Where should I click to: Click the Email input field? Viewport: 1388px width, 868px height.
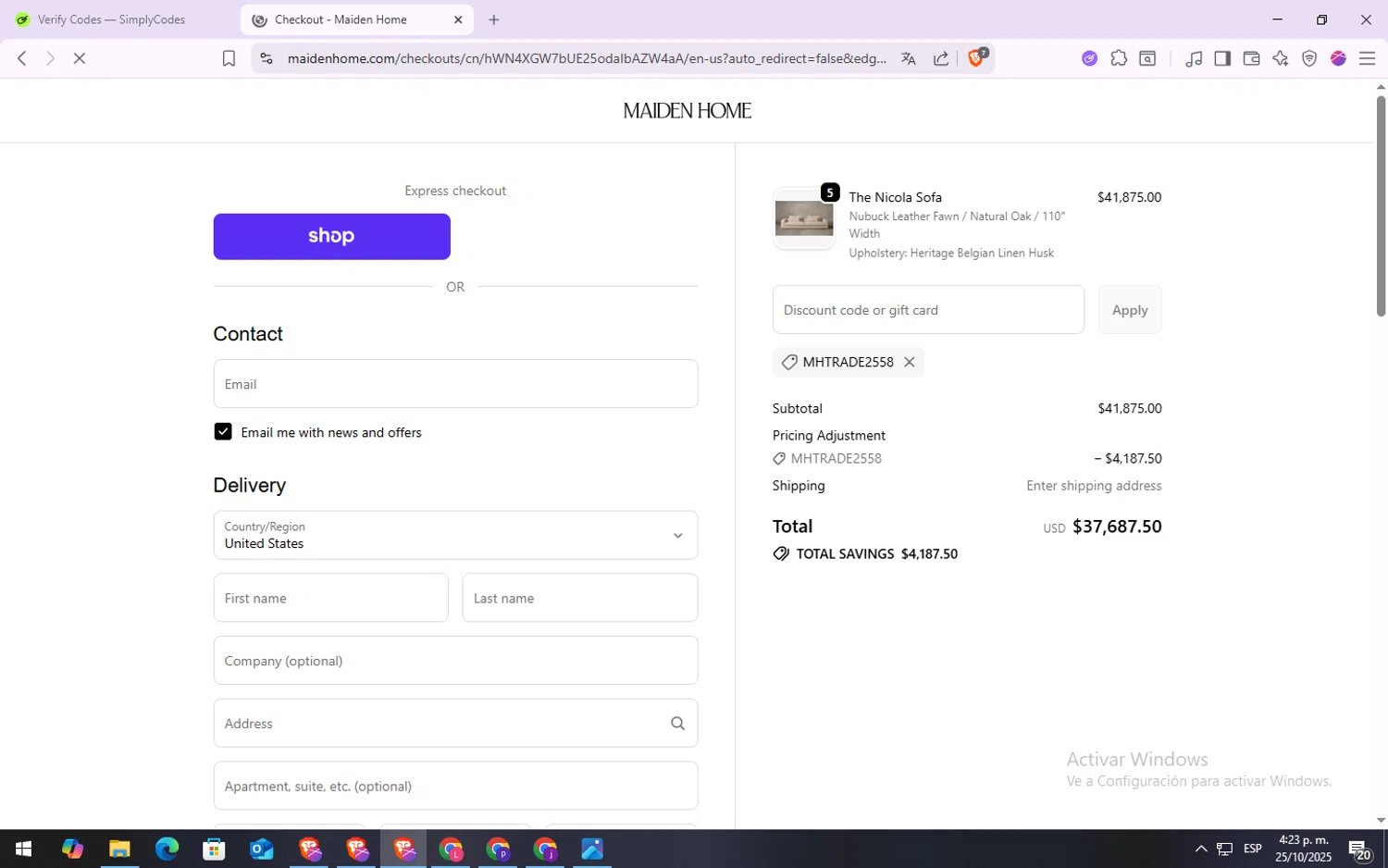pos(455,384)
